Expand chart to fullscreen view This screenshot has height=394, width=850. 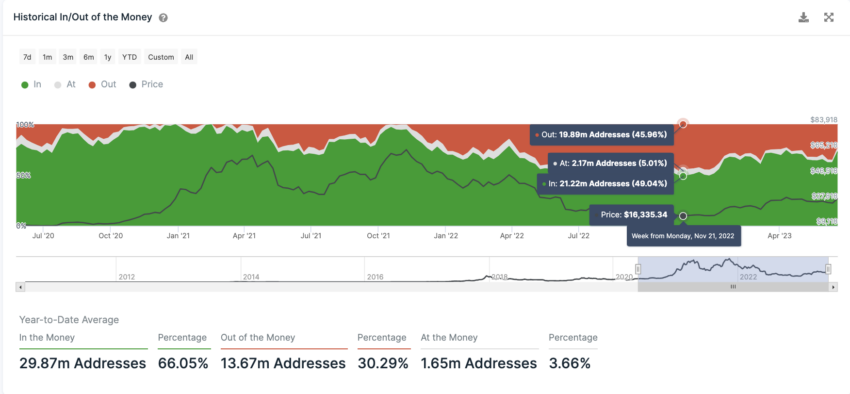(828, 17)
